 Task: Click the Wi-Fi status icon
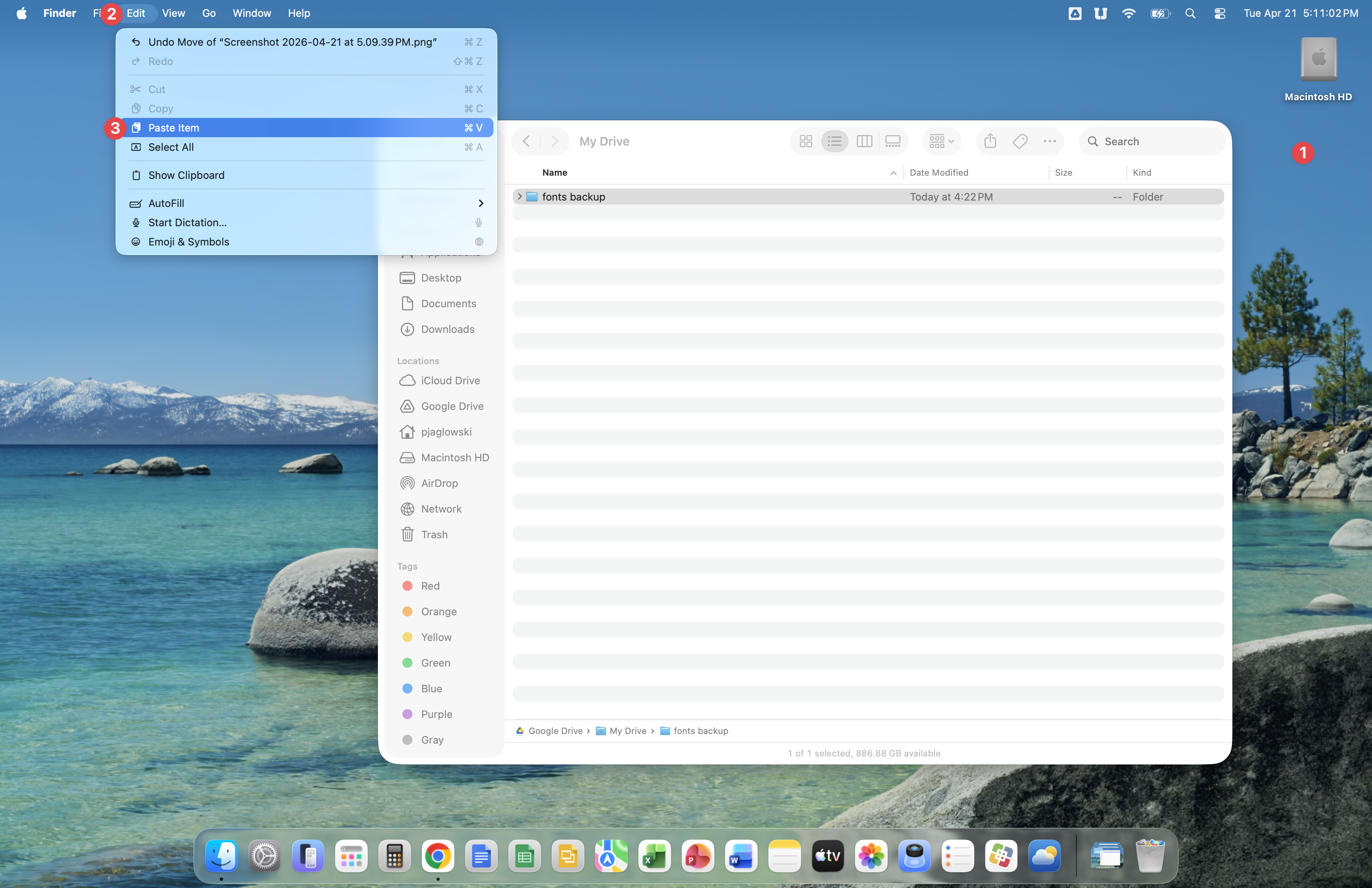[x=1128, y=13]
